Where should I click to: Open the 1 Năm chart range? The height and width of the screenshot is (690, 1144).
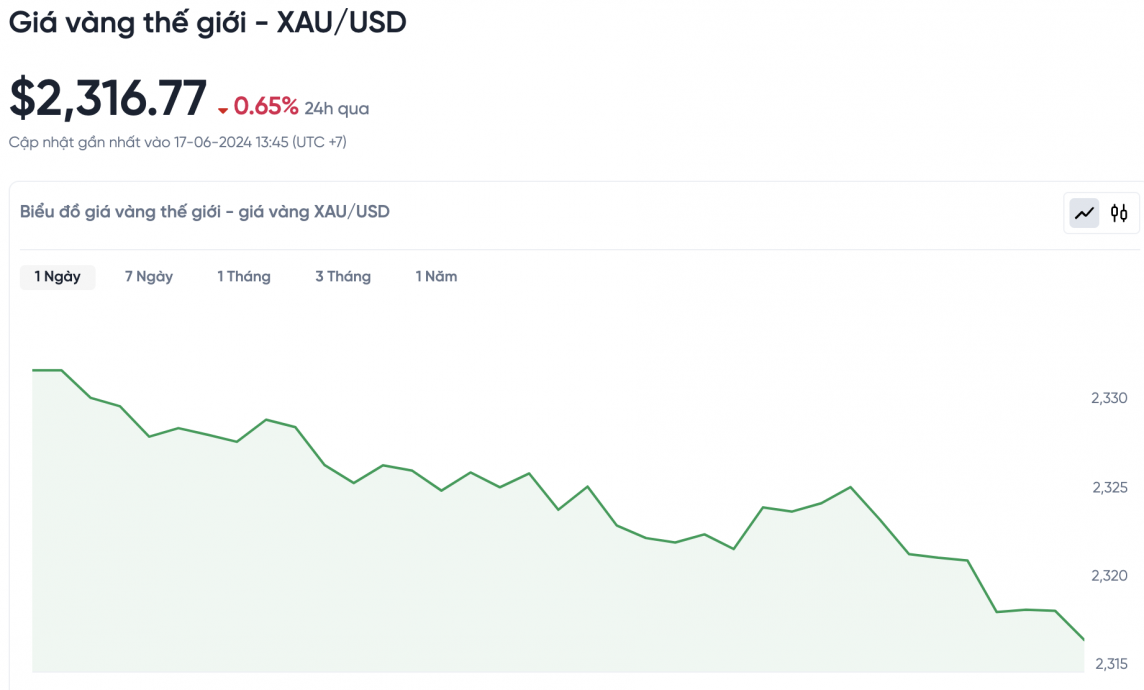coord(436,277)
